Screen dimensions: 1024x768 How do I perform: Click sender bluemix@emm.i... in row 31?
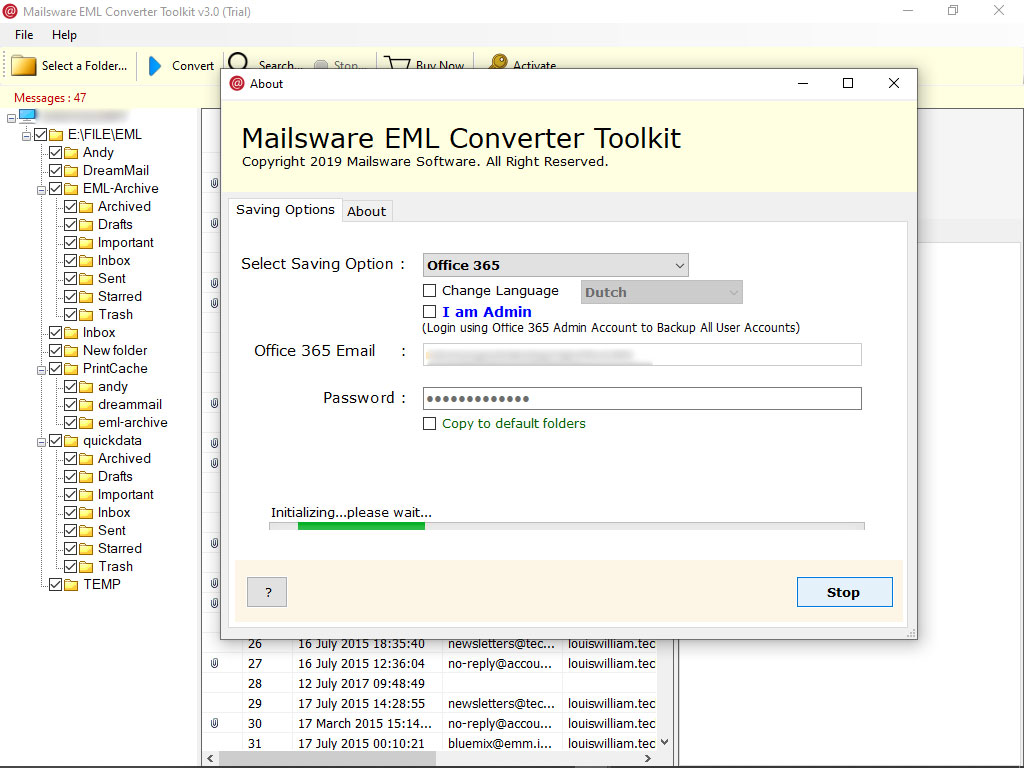500,744
